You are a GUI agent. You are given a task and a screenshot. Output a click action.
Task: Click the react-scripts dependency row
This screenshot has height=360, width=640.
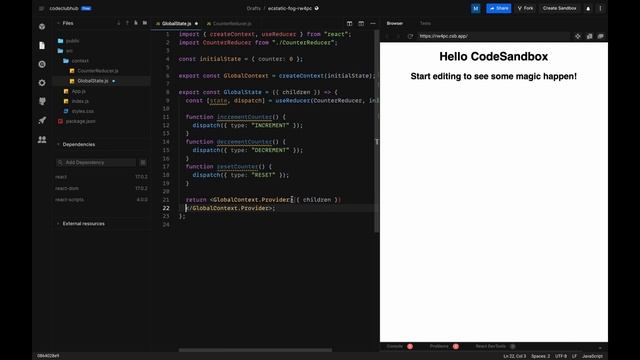tap(102, 200)
